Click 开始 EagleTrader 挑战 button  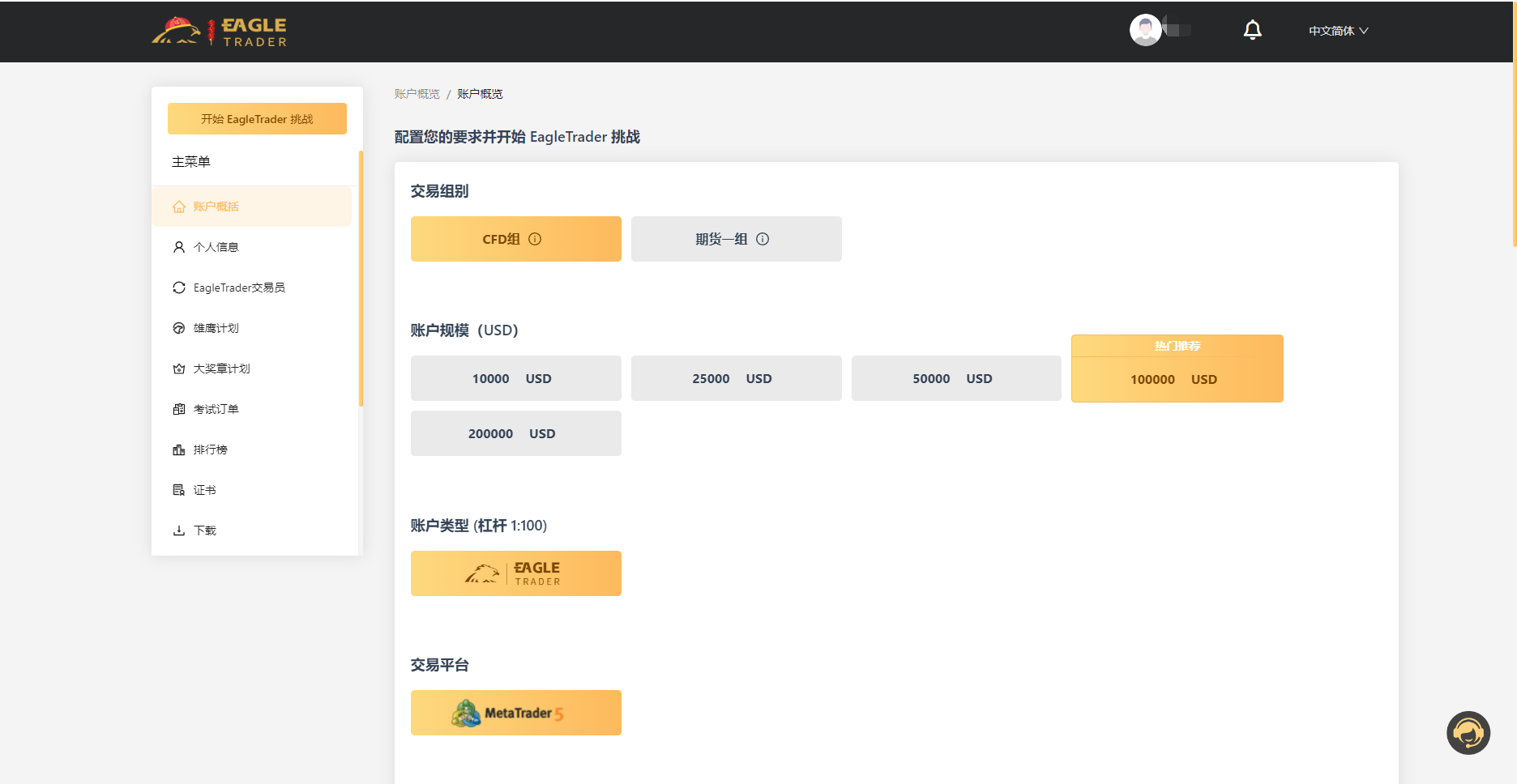pyautogui.click(x=257, y=118)
